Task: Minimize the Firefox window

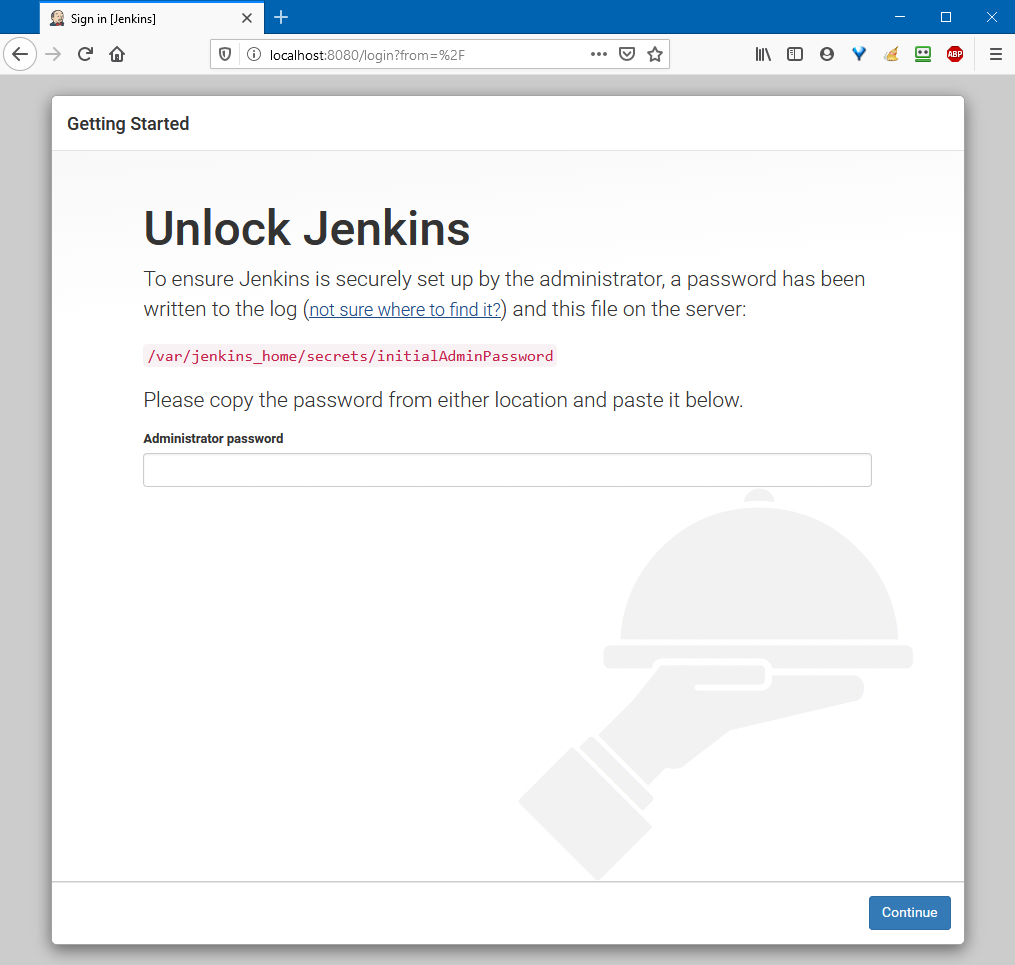Action: tap(900, 17)
